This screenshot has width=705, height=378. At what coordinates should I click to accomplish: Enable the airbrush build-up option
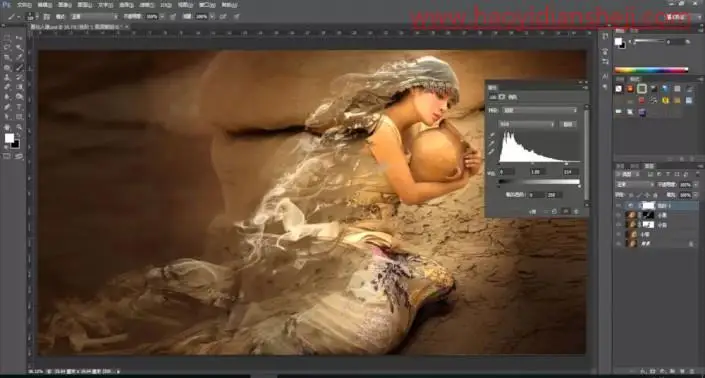(222, 17)
